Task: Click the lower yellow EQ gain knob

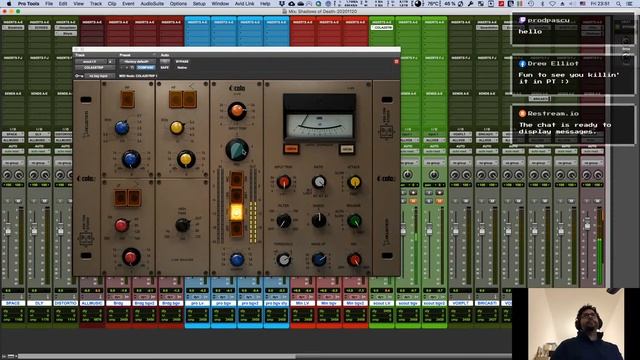Action: [186, 159]
